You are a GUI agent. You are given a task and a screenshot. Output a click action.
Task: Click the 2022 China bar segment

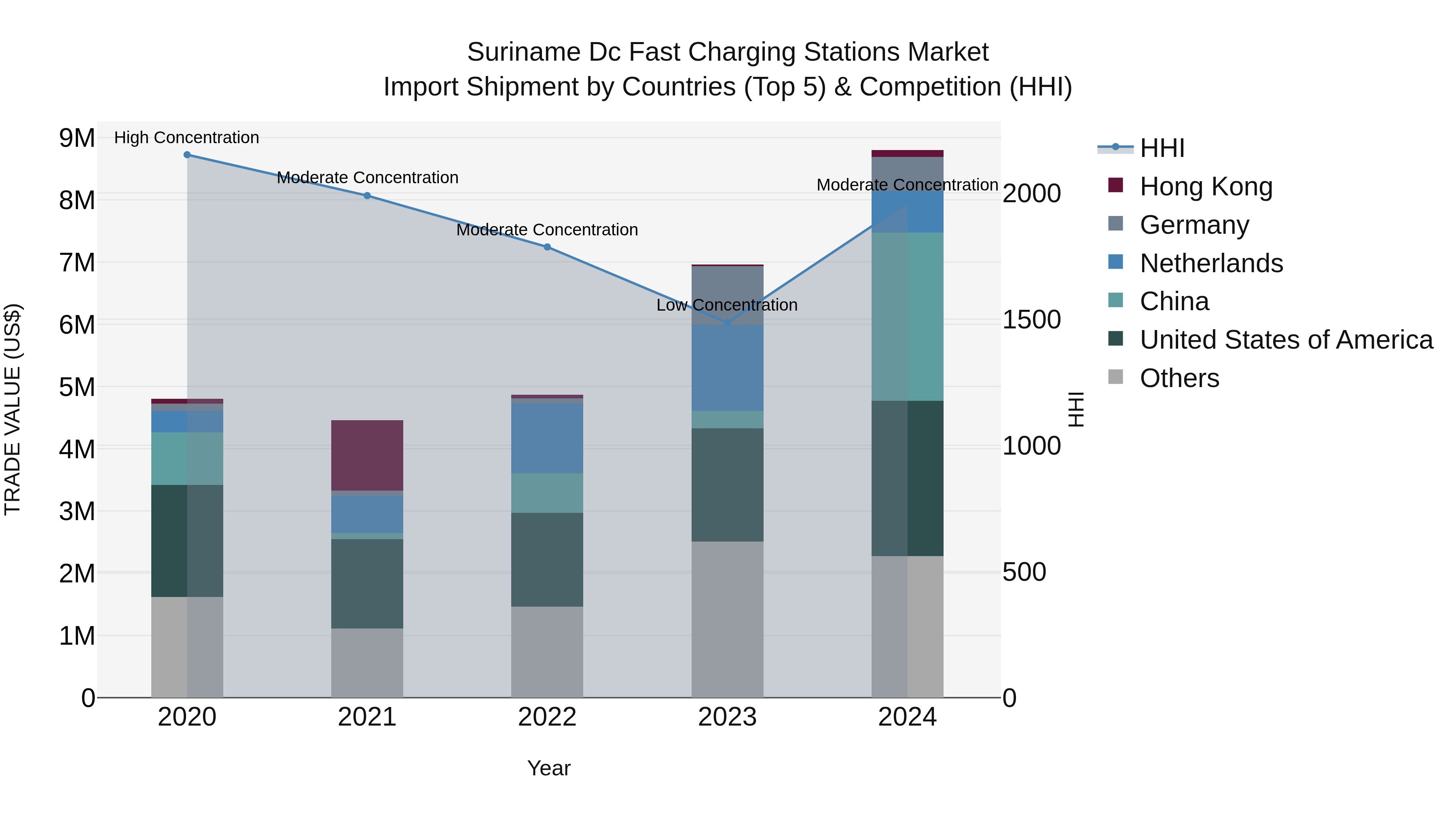(x=547, y=493)
